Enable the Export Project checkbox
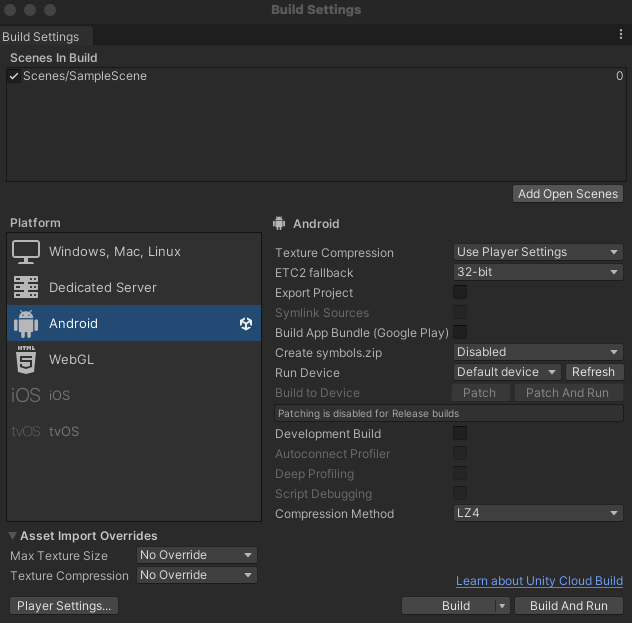 click(x=460, y=292)
